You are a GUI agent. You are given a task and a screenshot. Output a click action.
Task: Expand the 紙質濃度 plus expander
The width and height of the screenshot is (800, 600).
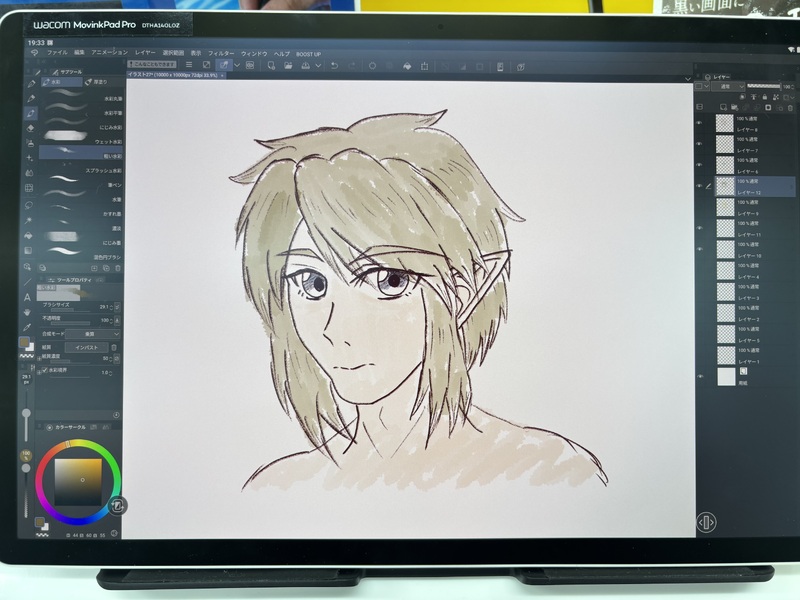[39, 359]
